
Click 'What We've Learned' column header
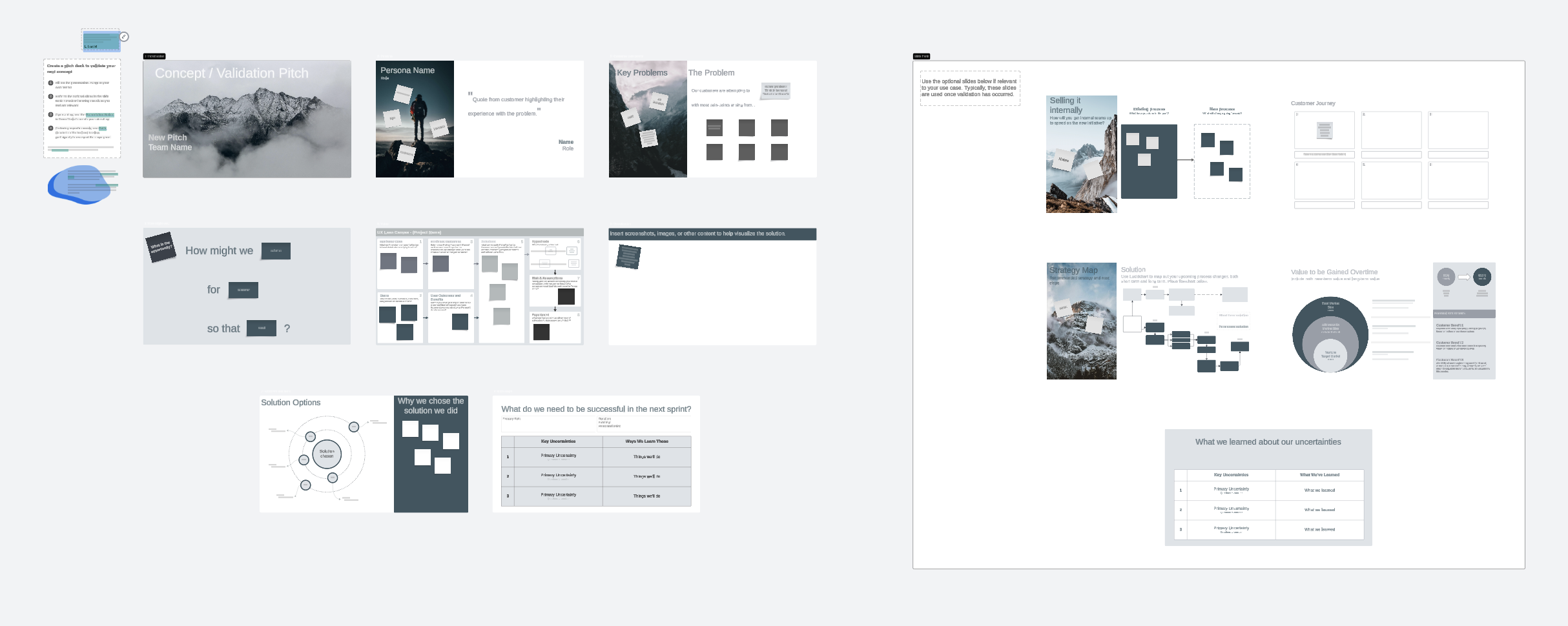coord(1319,475)
